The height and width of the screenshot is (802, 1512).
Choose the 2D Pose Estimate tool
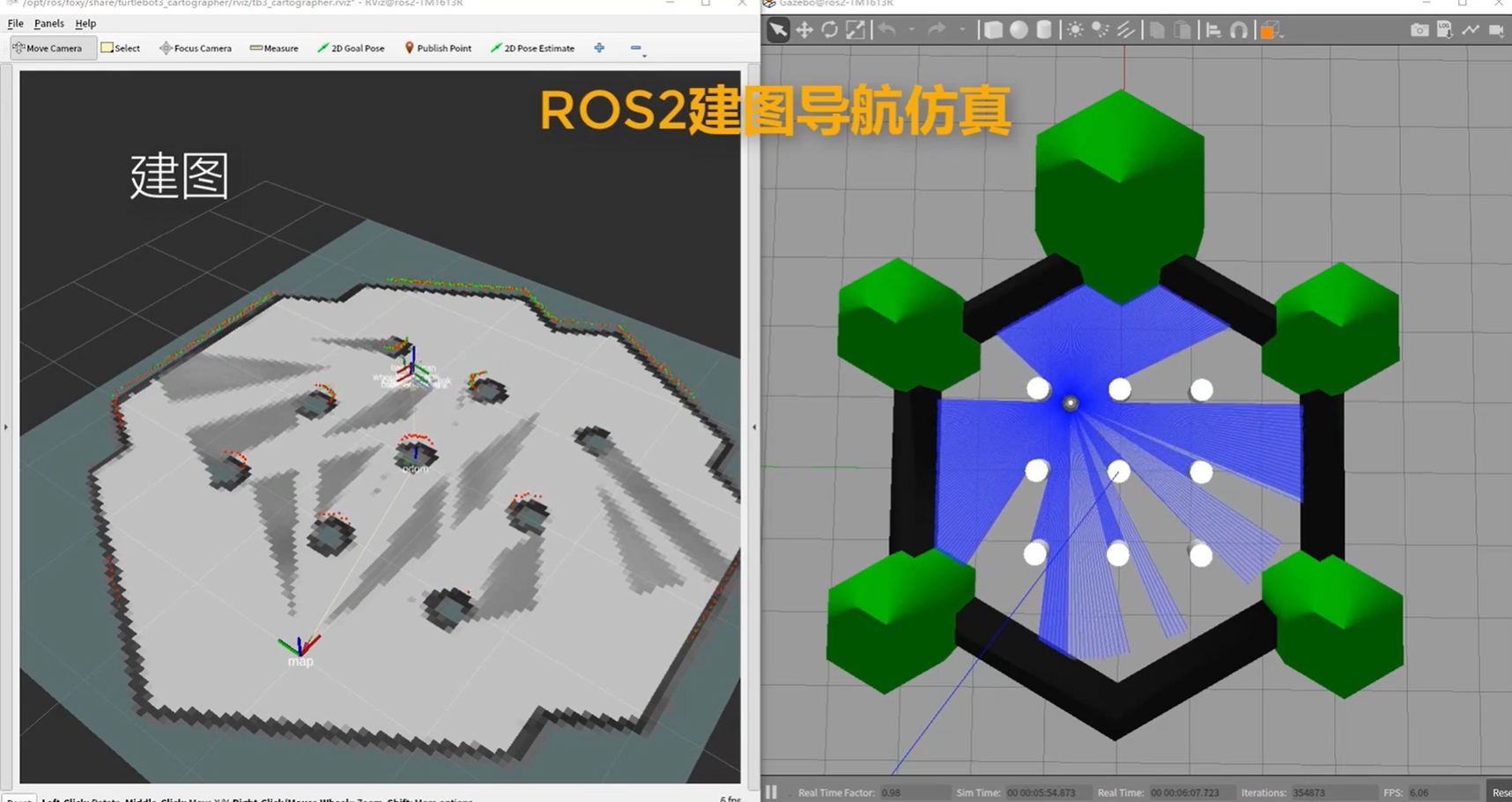pos(532,48)
